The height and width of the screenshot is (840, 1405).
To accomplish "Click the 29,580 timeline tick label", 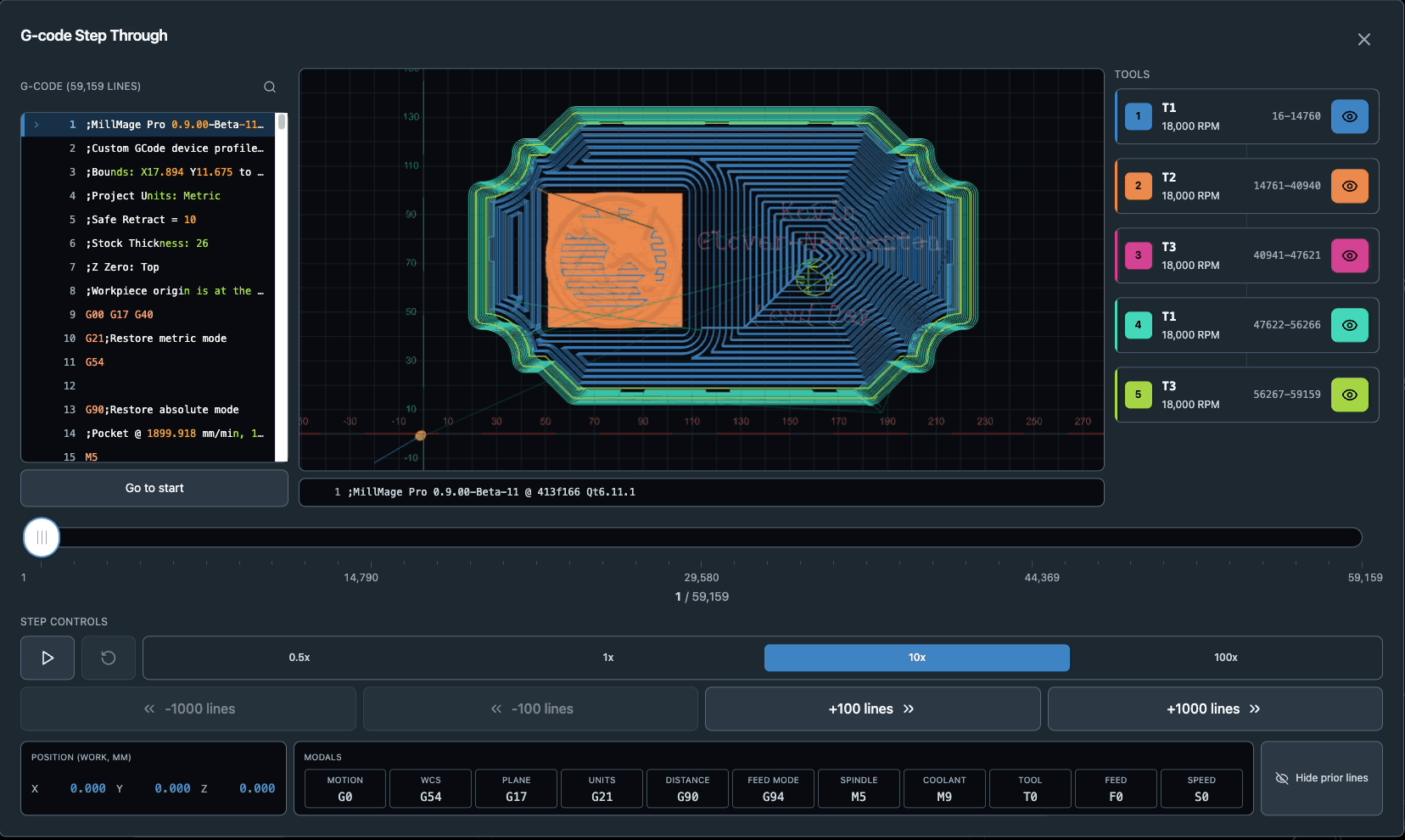I will pos(702,578).
